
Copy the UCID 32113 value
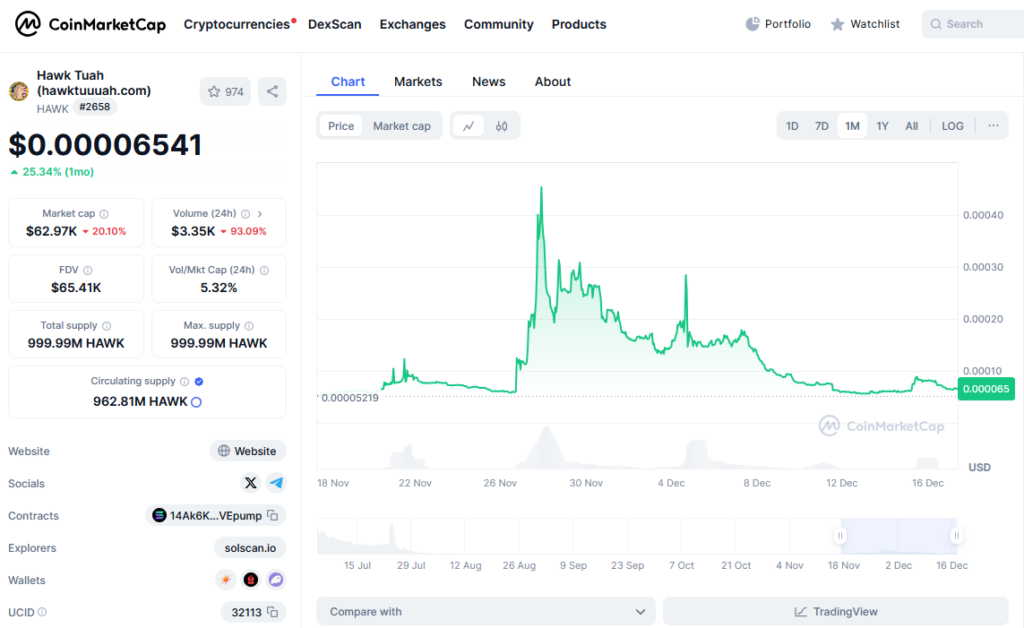[273, 612]
